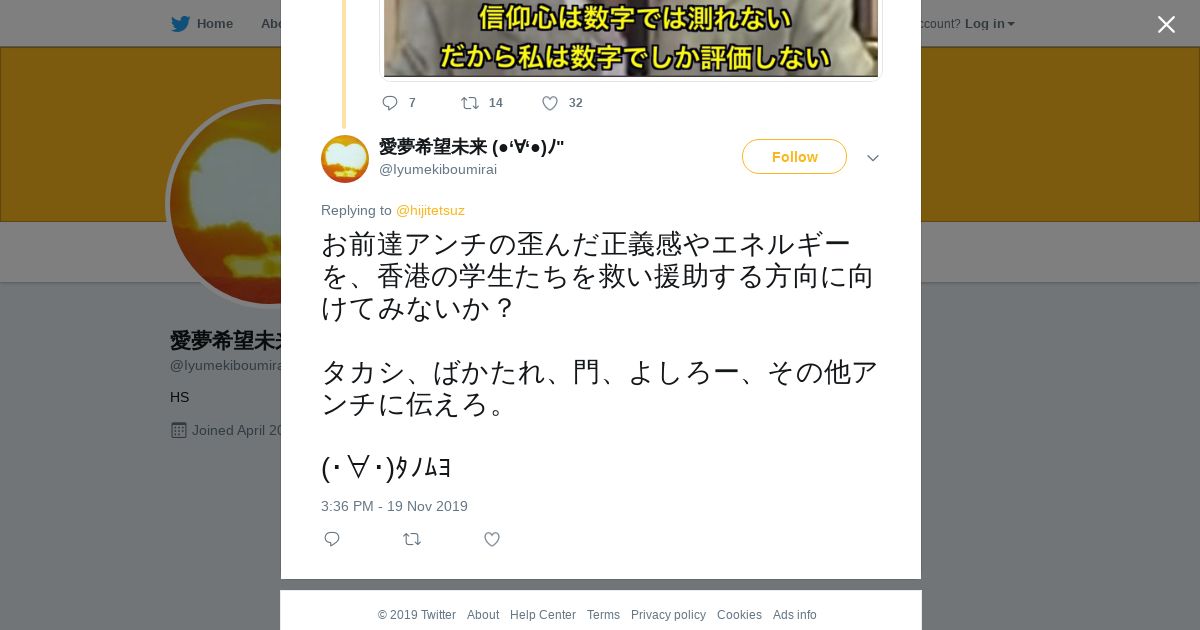1200x630 pixels.
Task: Click the Twitter bird Home icon
Action: click(180, 24)
